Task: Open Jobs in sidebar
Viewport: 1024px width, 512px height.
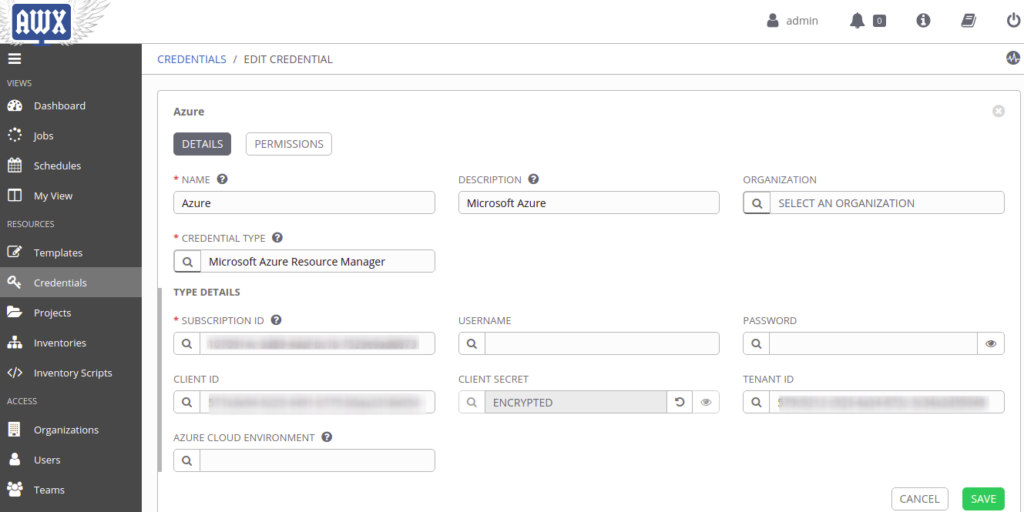Action: pos(71,136)
